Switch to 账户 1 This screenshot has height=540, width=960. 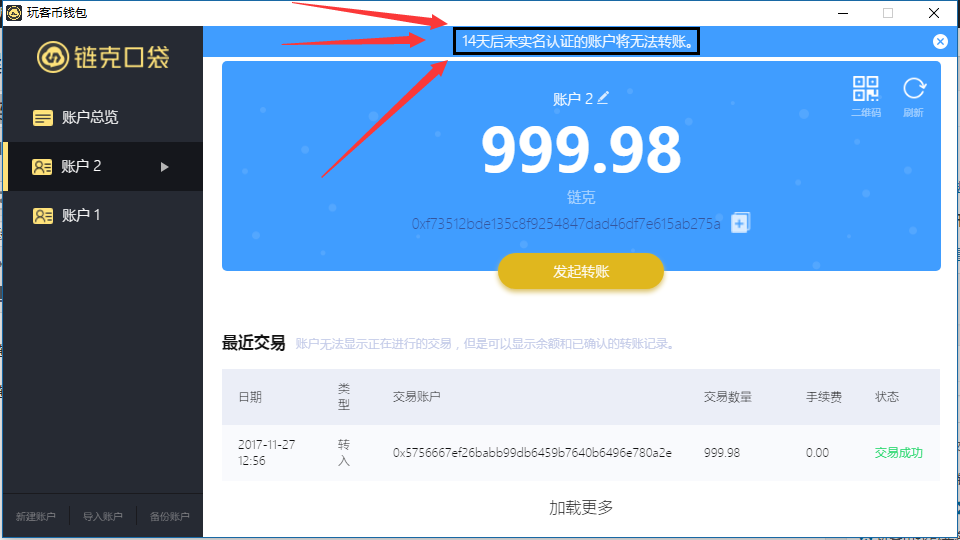pyautogui.click(x=103, y=216)
